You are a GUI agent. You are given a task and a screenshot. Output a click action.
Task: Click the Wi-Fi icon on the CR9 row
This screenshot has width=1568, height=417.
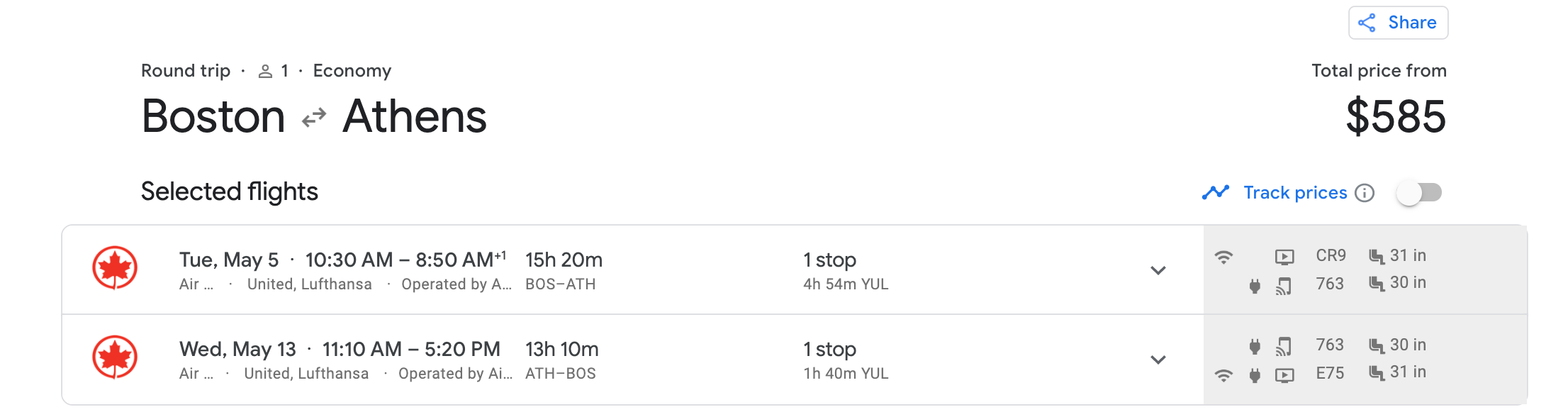[1223, 257]
